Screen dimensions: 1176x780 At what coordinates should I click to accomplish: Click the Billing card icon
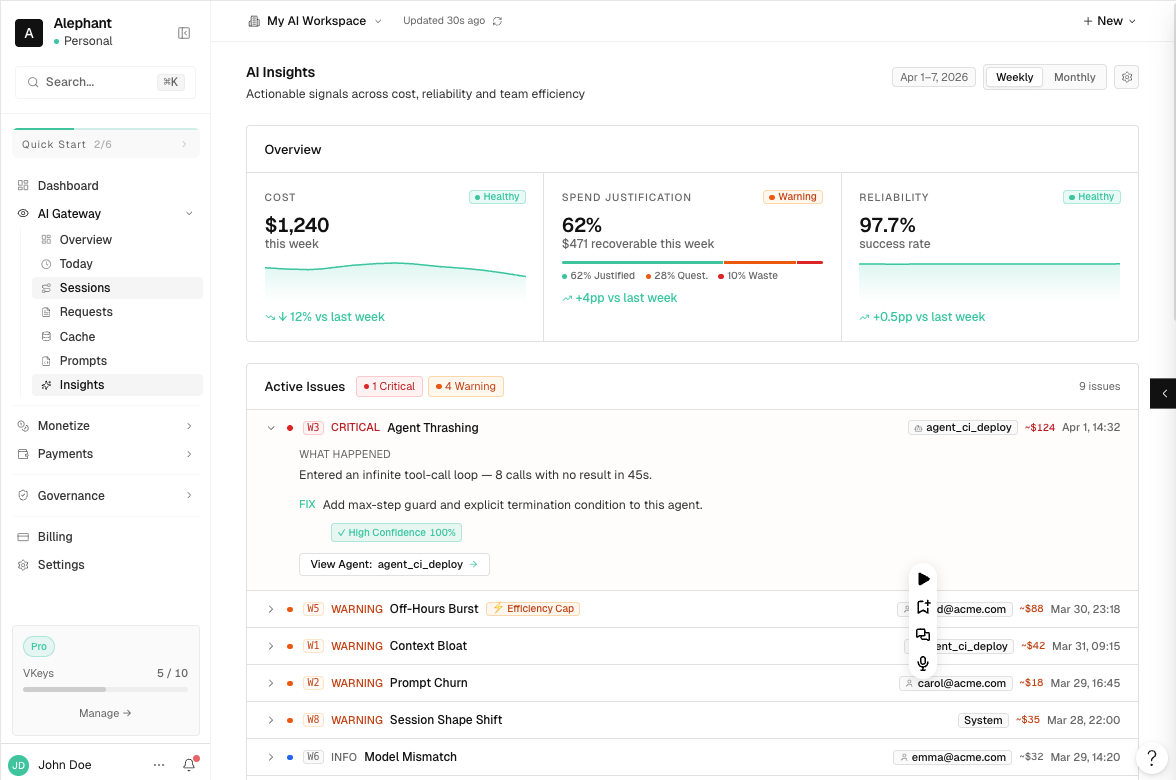tap(23, 537)
